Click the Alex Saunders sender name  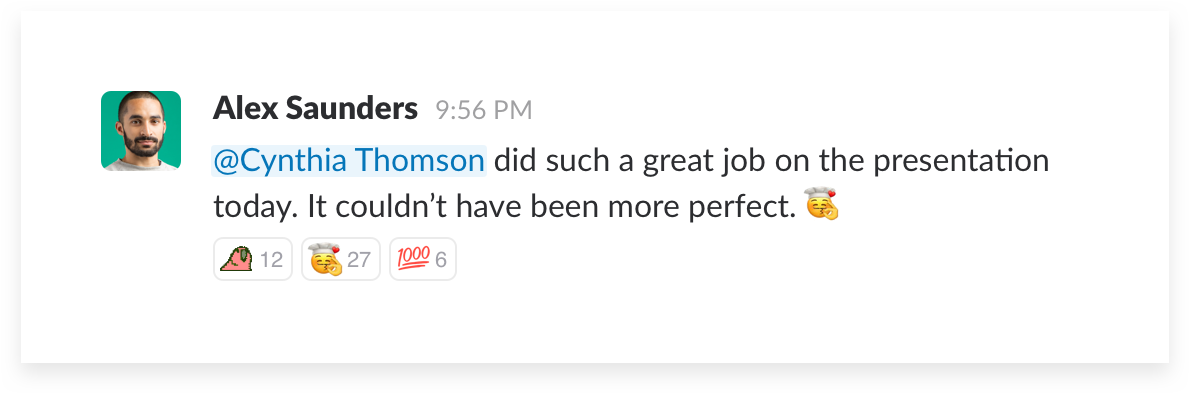[x=315, y=109]
